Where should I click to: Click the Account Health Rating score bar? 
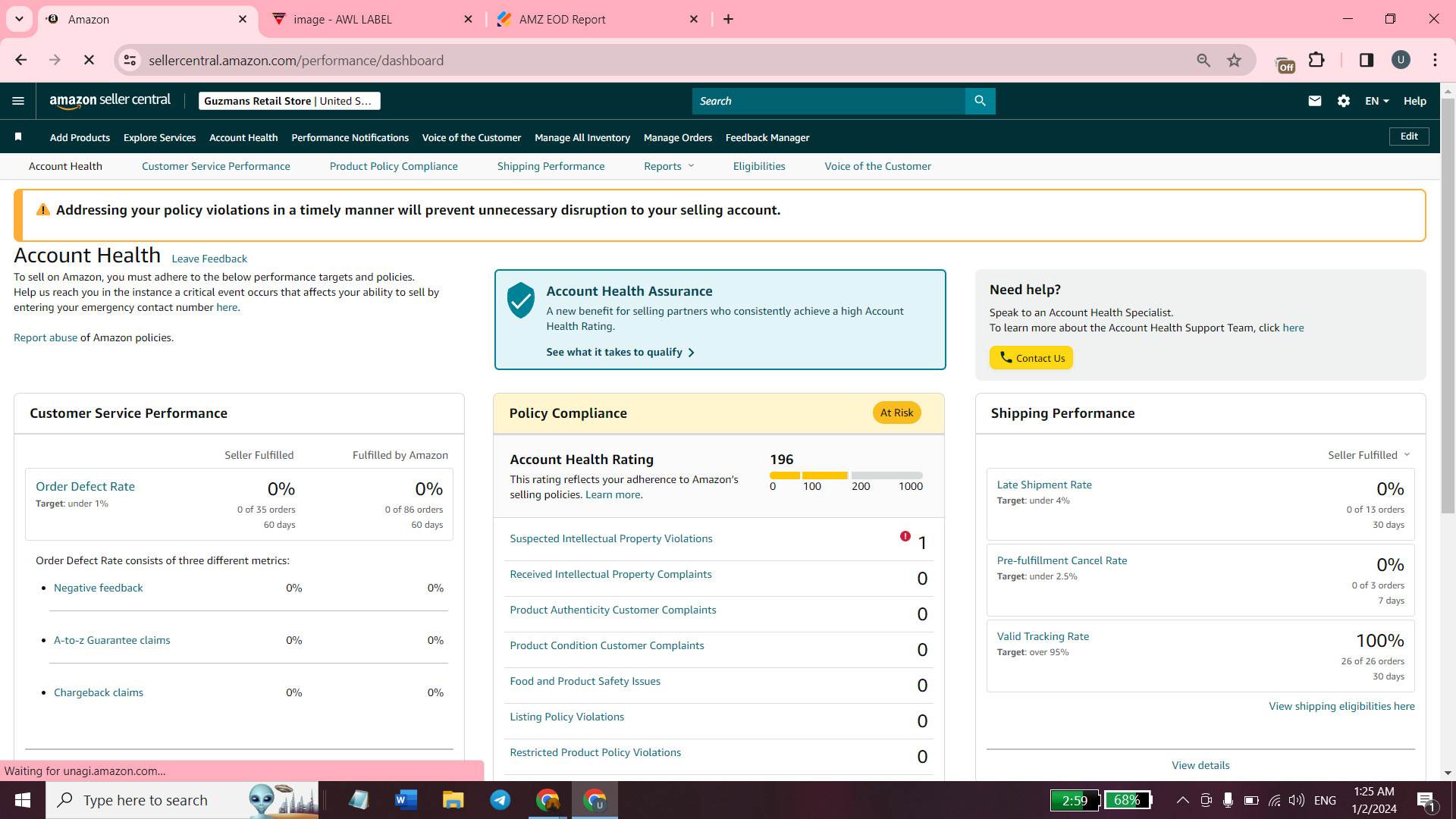tap(846, 475)
